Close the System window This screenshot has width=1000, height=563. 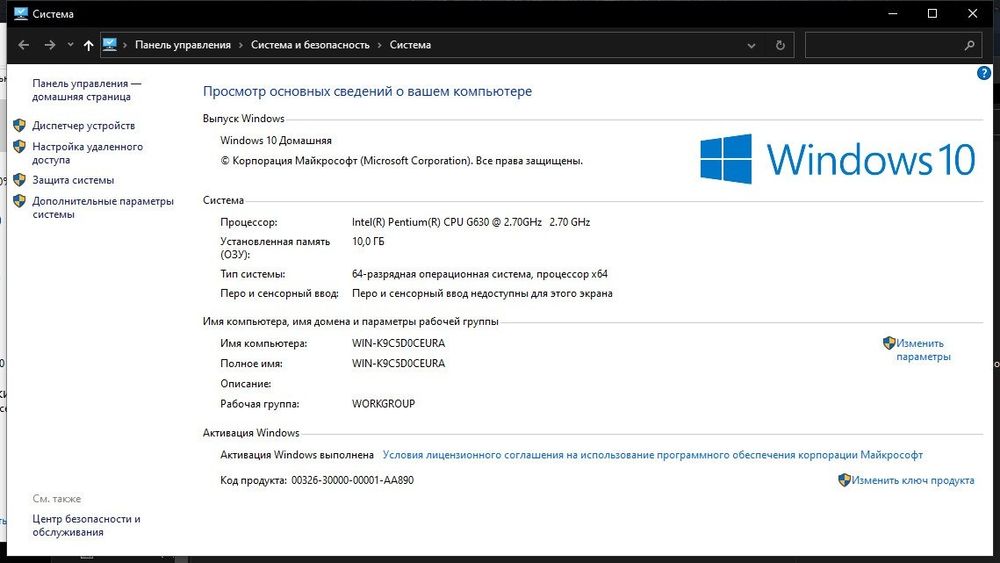click(x=973, y=13)
